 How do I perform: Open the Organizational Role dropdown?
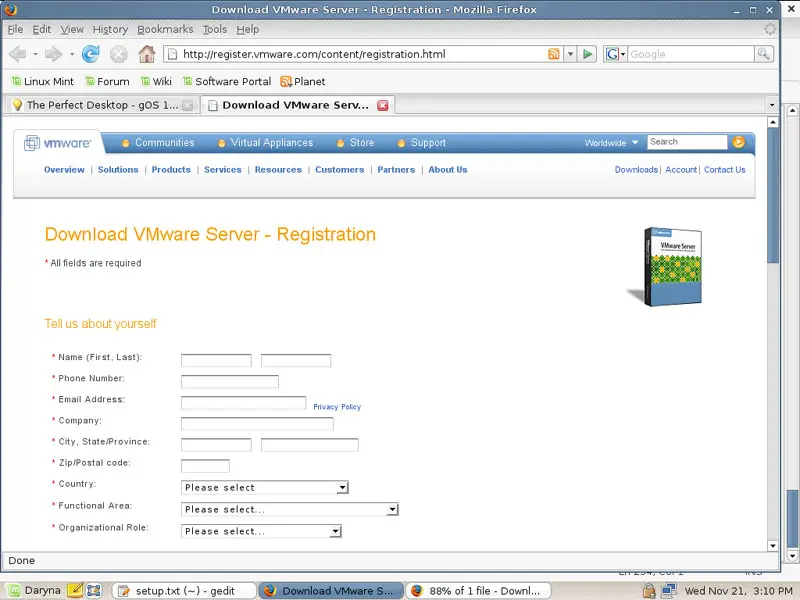pyautogui.click(x=261, y=531)
